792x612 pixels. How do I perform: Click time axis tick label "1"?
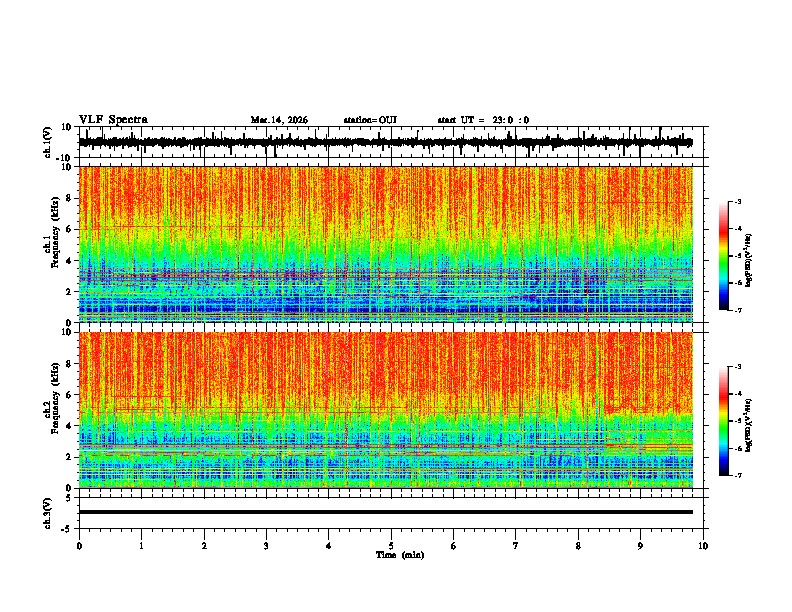[x=141, y=546]
